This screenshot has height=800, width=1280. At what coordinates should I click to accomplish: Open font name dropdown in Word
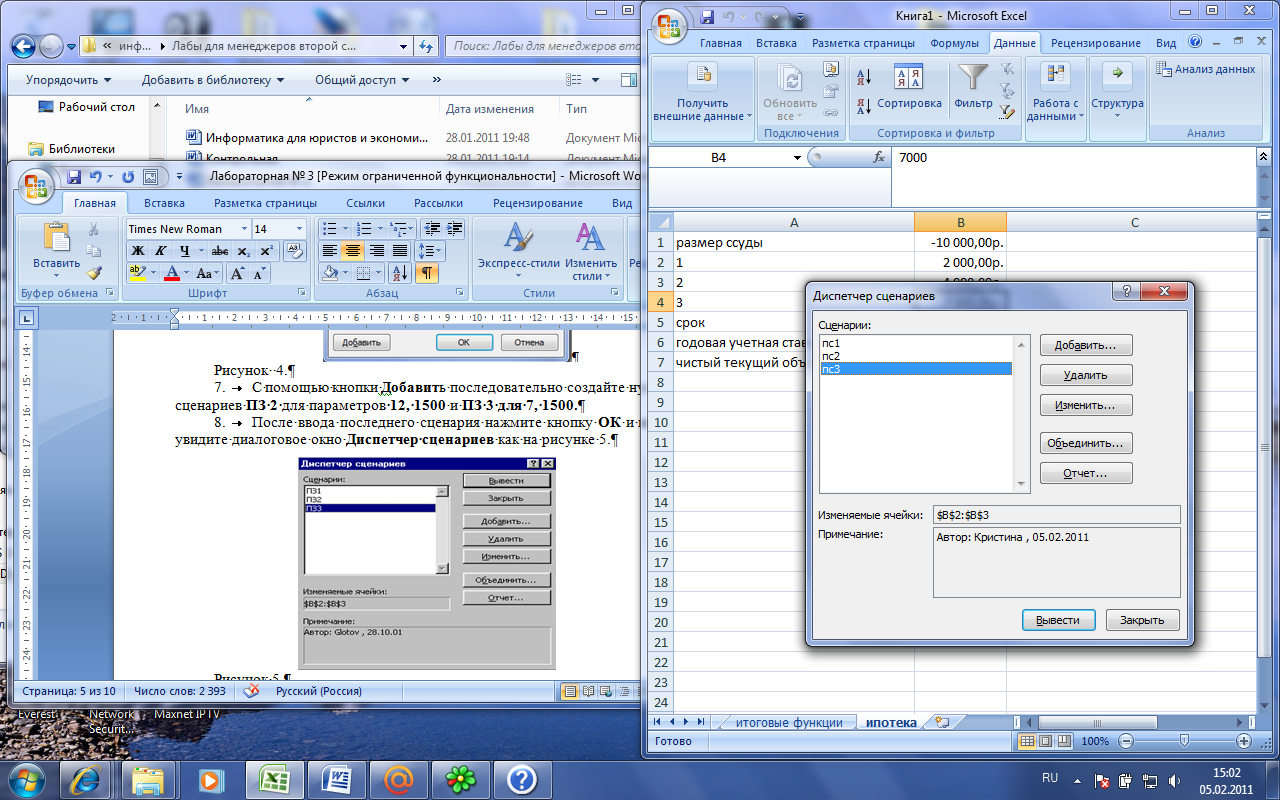click(242, 229)
